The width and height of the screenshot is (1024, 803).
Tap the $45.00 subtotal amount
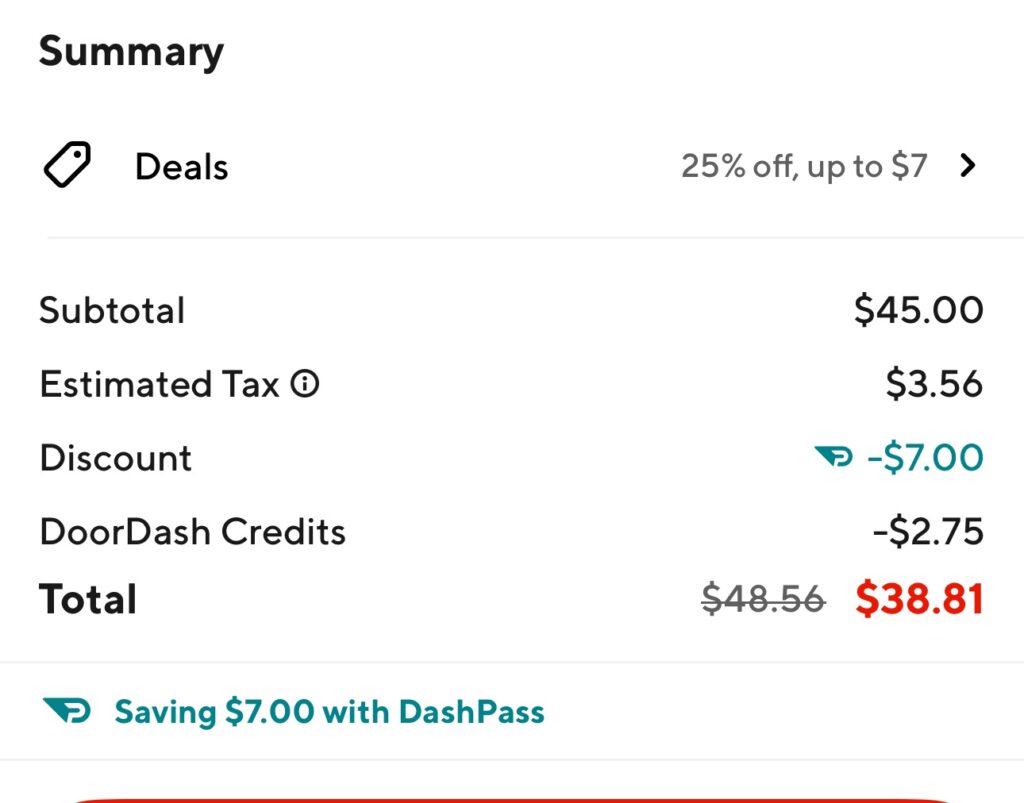(x=919, y=309)
